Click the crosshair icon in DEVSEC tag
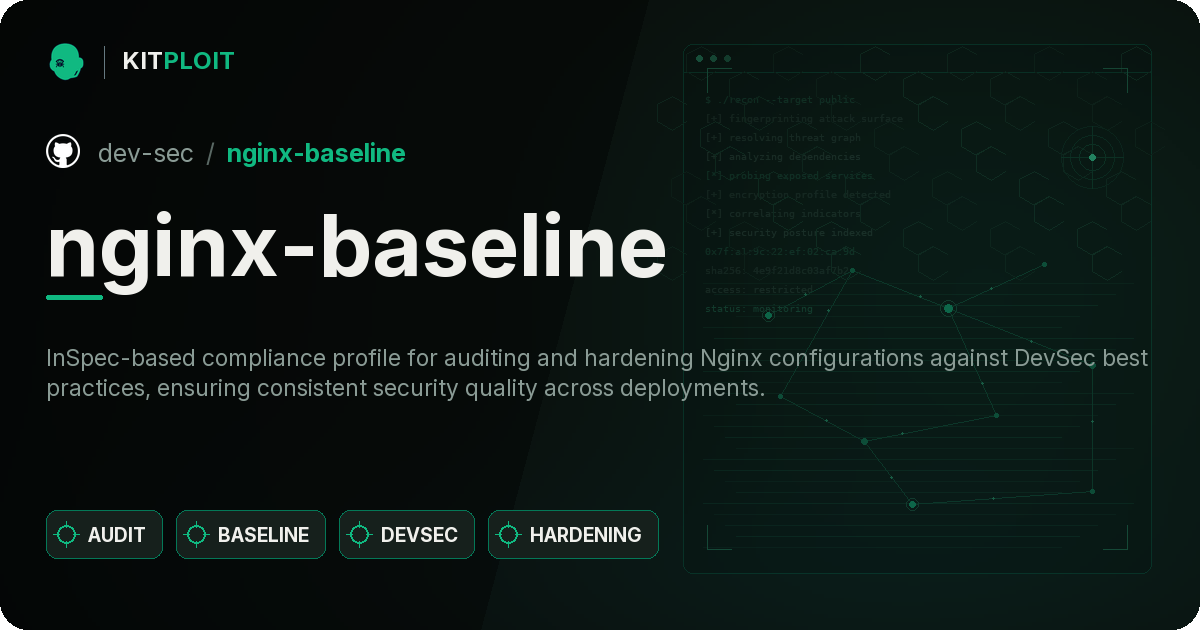This screenshot has width=1200, height=630. [360, 535]
